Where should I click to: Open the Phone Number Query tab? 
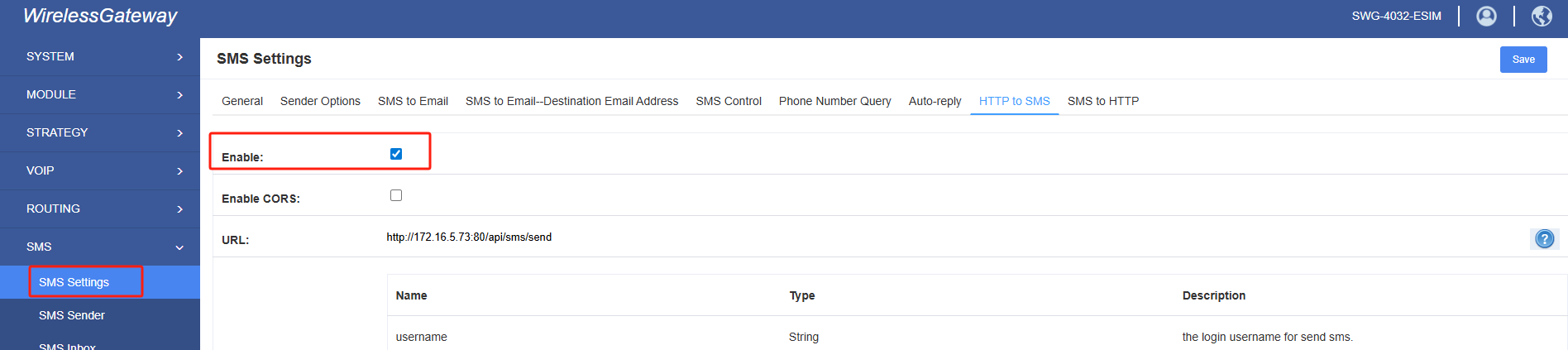[834, 101]
